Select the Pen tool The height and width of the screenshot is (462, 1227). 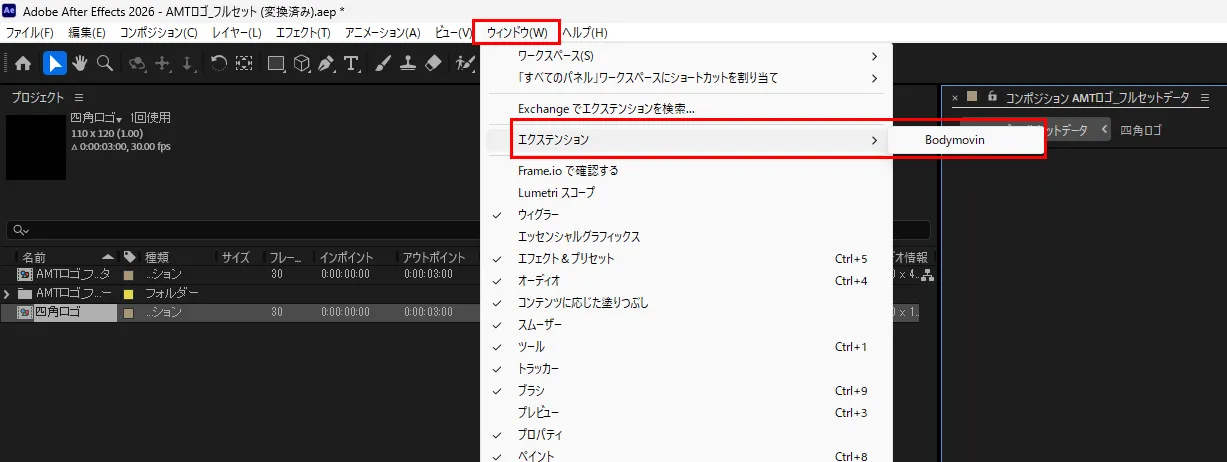tap(326, 63)
